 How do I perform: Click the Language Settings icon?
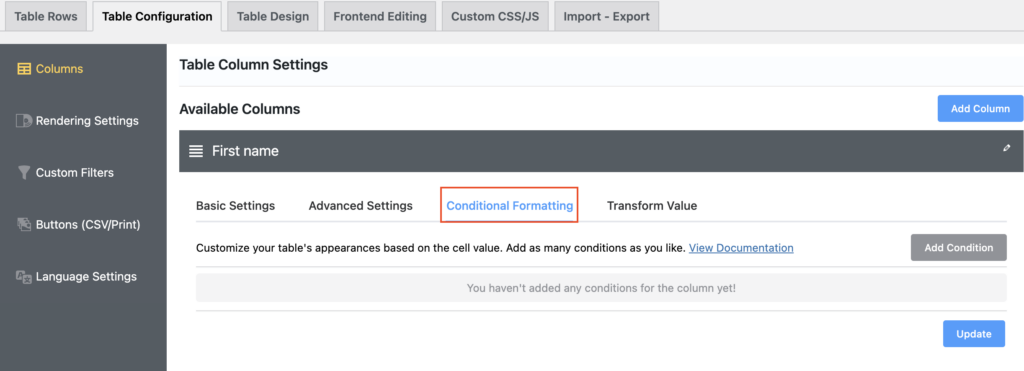coord(24,276)
